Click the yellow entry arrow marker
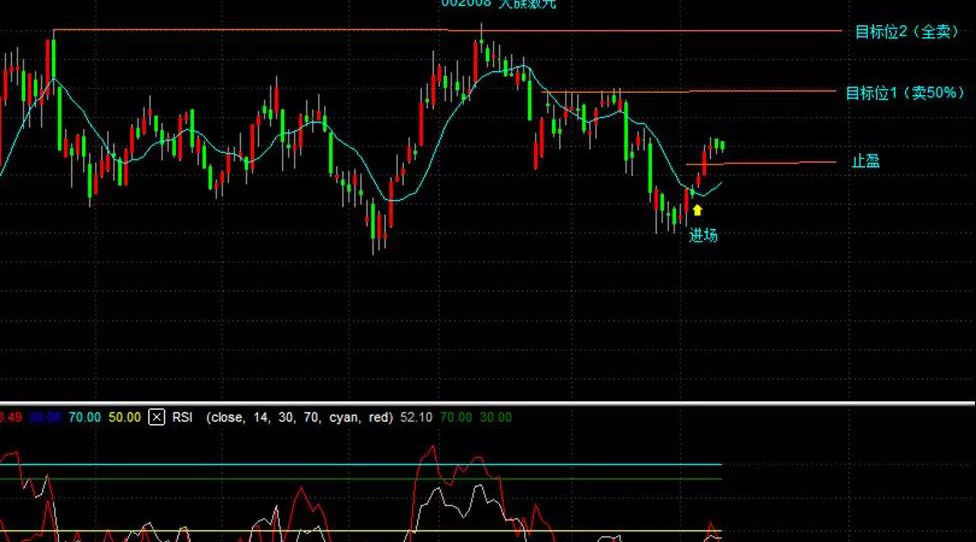This screenshot has height=542, width=976. pos(697,210)
